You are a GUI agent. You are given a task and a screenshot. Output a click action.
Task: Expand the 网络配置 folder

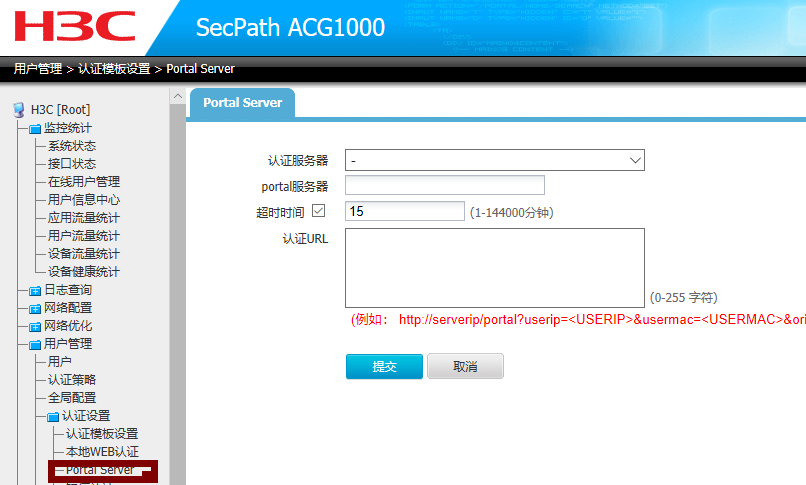(35, 309)
